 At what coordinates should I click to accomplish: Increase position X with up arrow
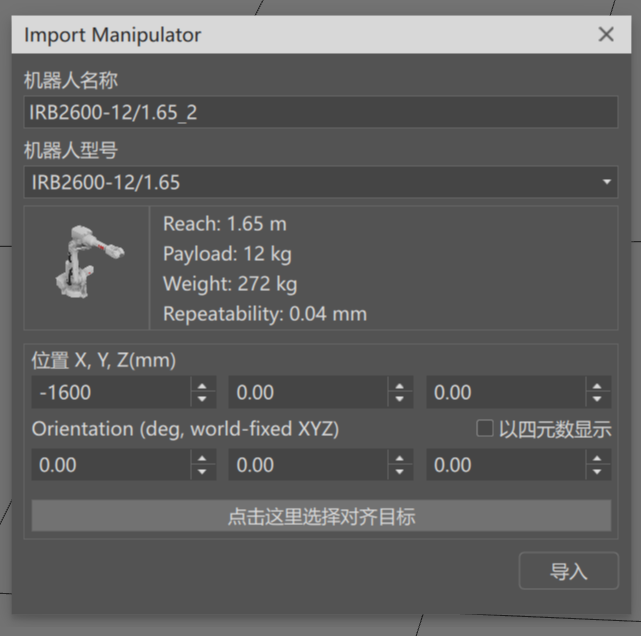(202, 386)
